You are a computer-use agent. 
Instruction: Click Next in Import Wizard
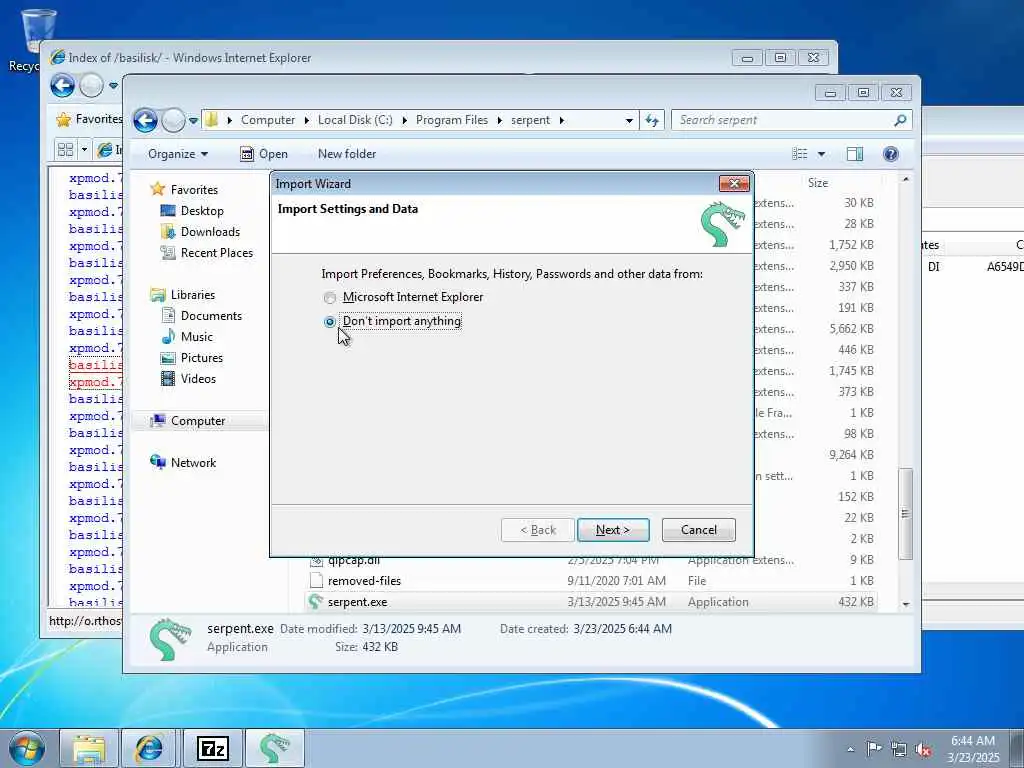pyautogui.click(x=613, y=530)
